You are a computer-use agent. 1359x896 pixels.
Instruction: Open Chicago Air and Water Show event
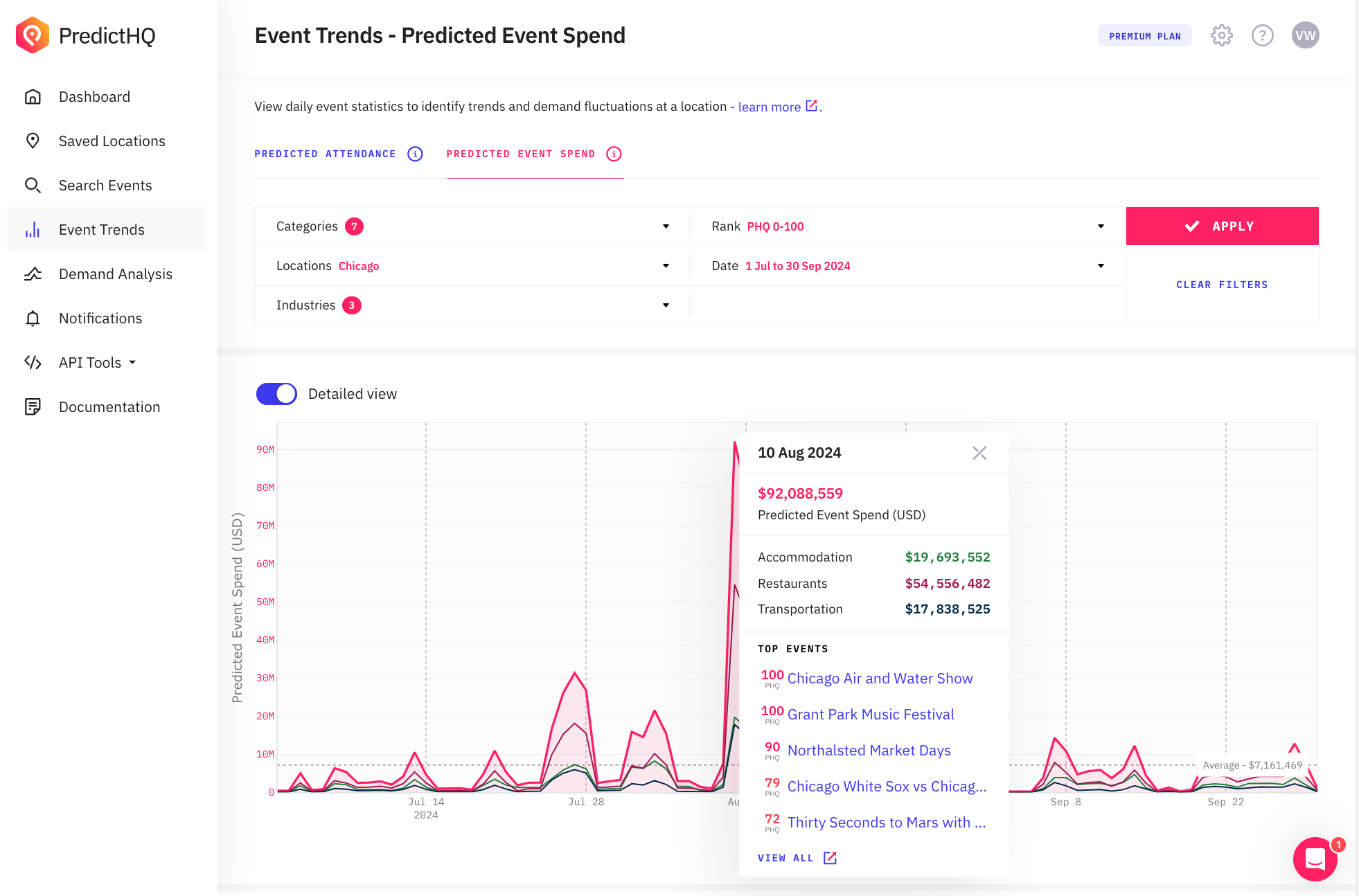(x=880, y=679)
